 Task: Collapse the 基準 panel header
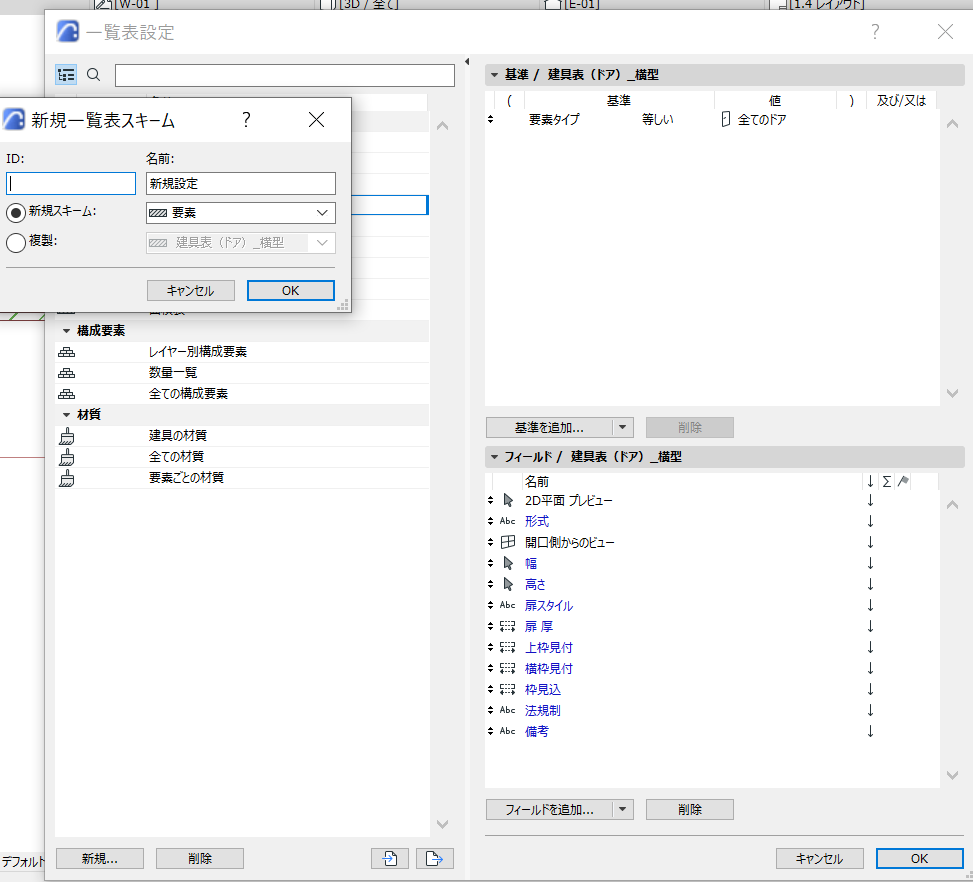coord(495,75)
